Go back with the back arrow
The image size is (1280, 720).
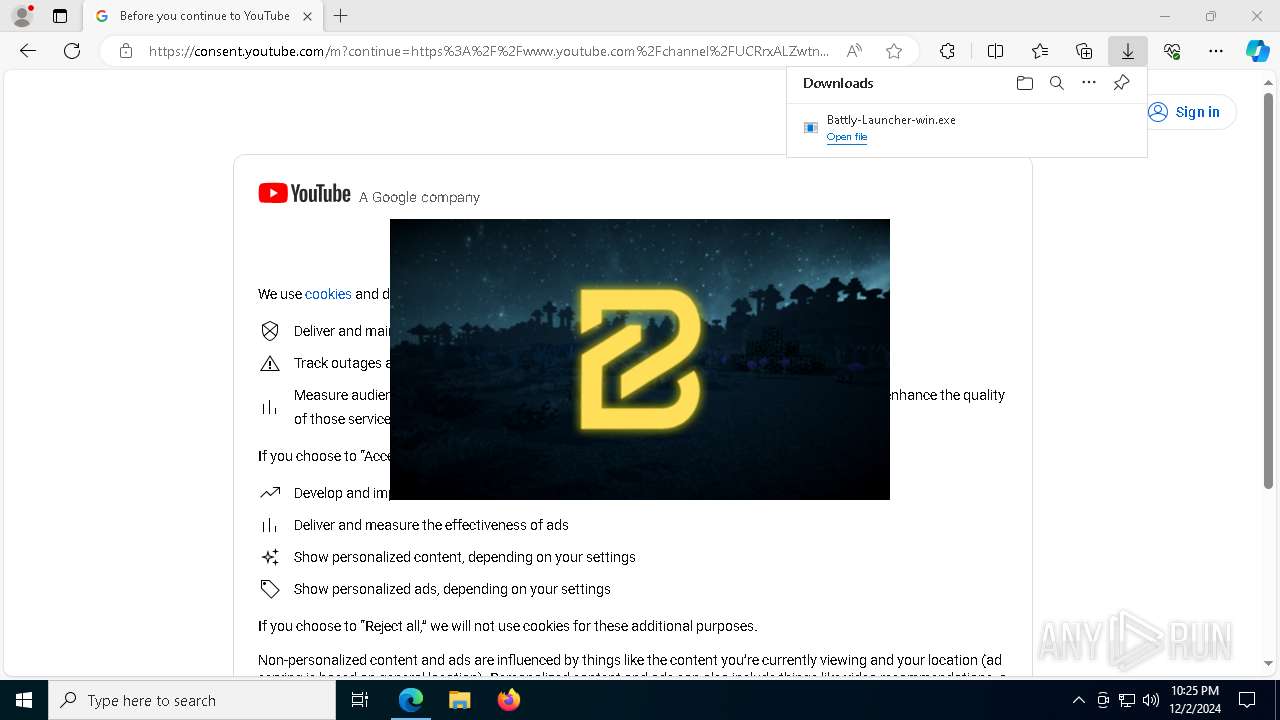click(28, 51)
